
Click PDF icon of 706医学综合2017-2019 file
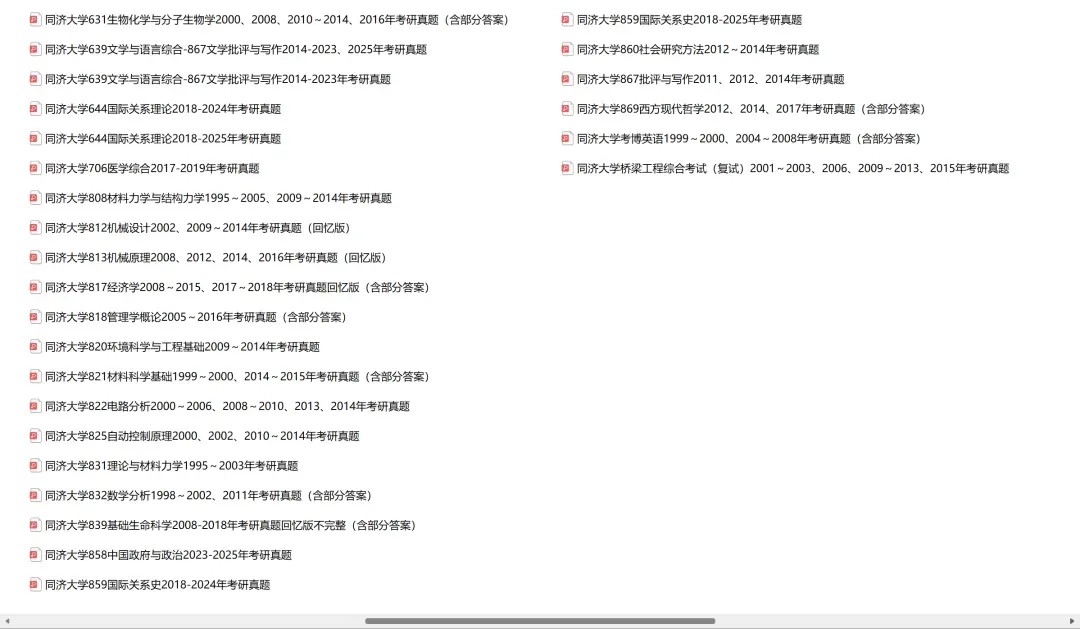click(x=35, y=168)
